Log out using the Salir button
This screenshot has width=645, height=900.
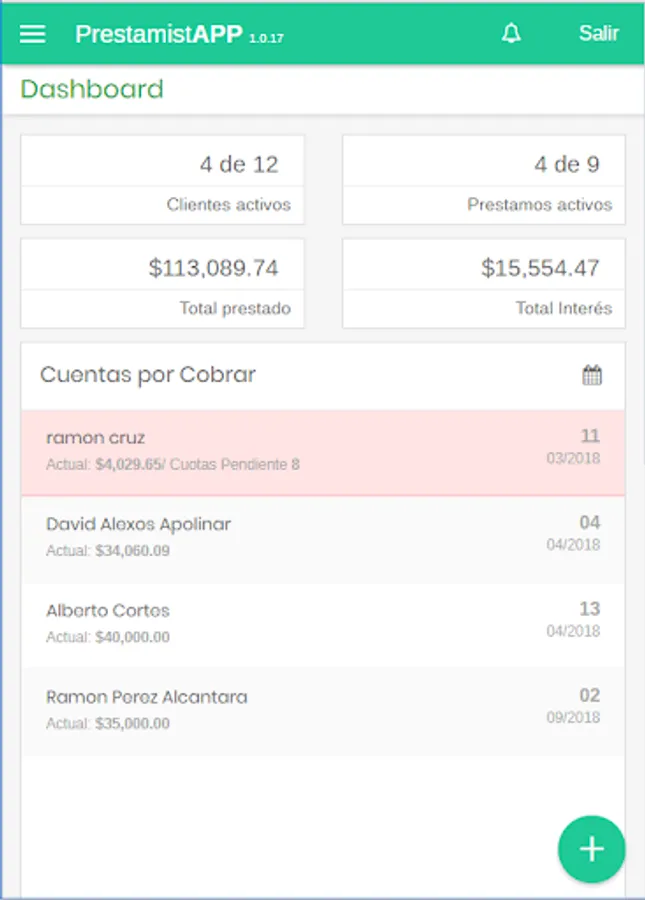599,33
